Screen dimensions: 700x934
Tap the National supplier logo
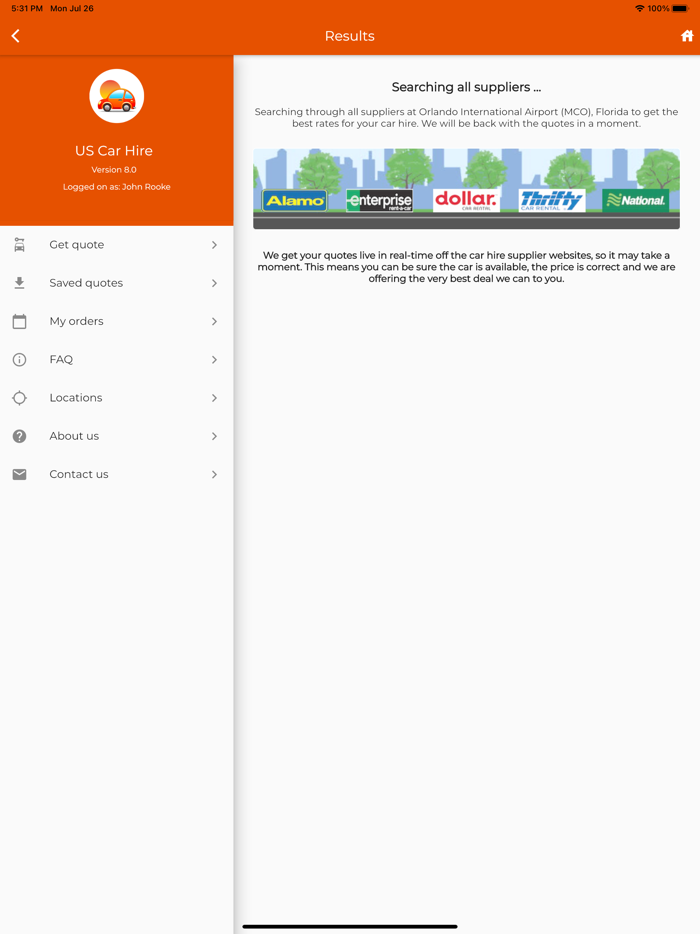635,201
